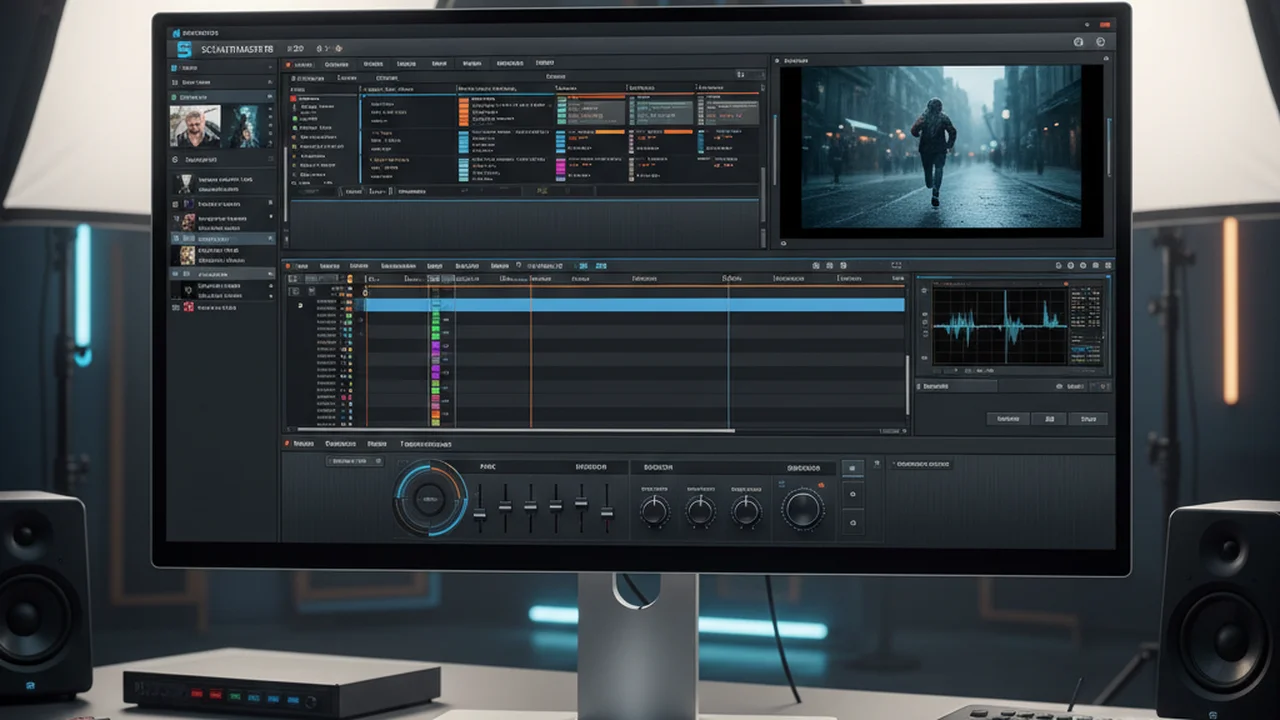Click the blue S application logo icon

183,47
